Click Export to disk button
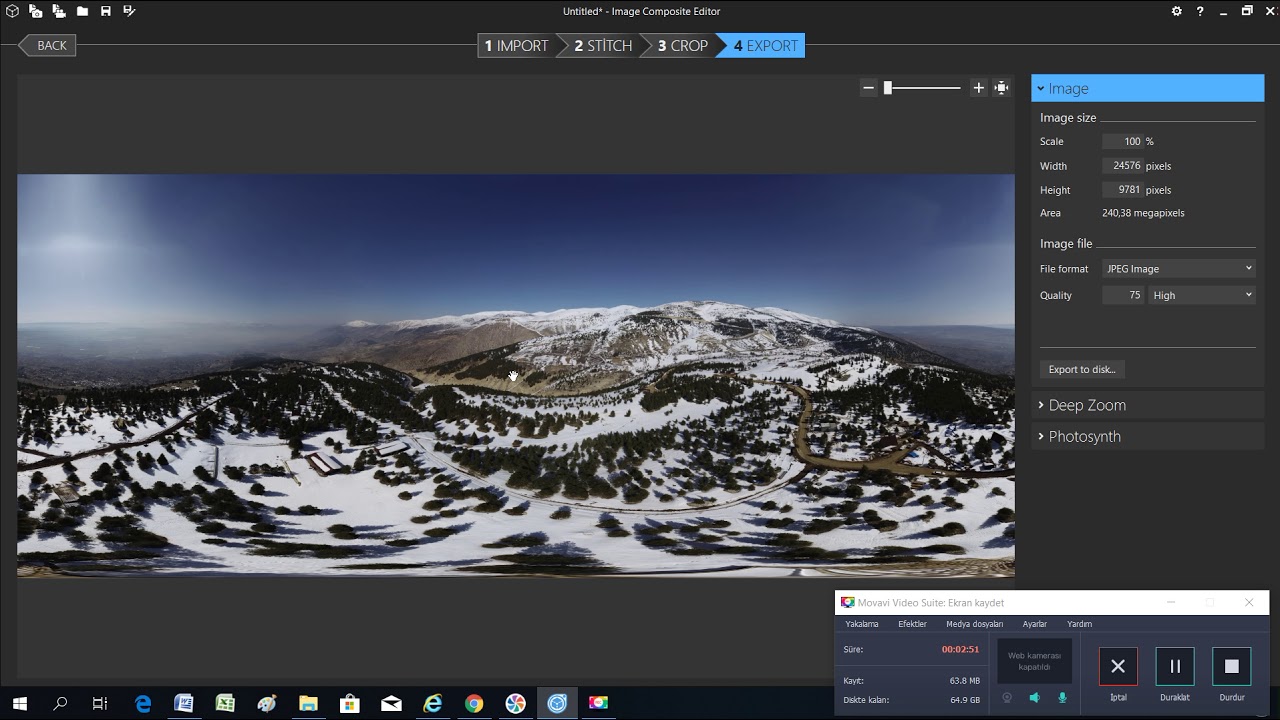 click(x=1082, y=369)
